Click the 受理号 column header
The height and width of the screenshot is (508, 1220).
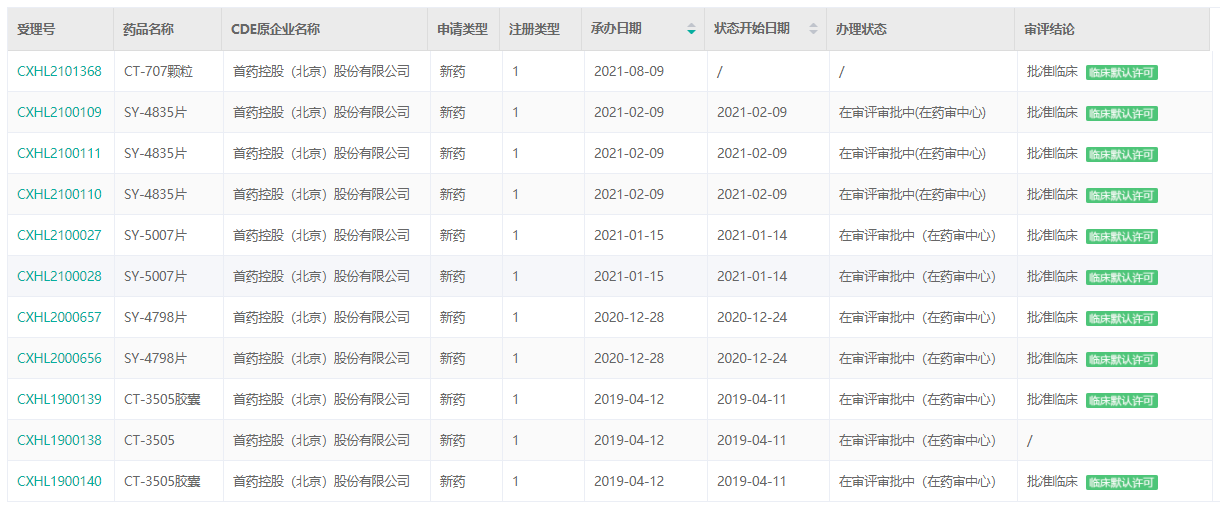(36, 29)
